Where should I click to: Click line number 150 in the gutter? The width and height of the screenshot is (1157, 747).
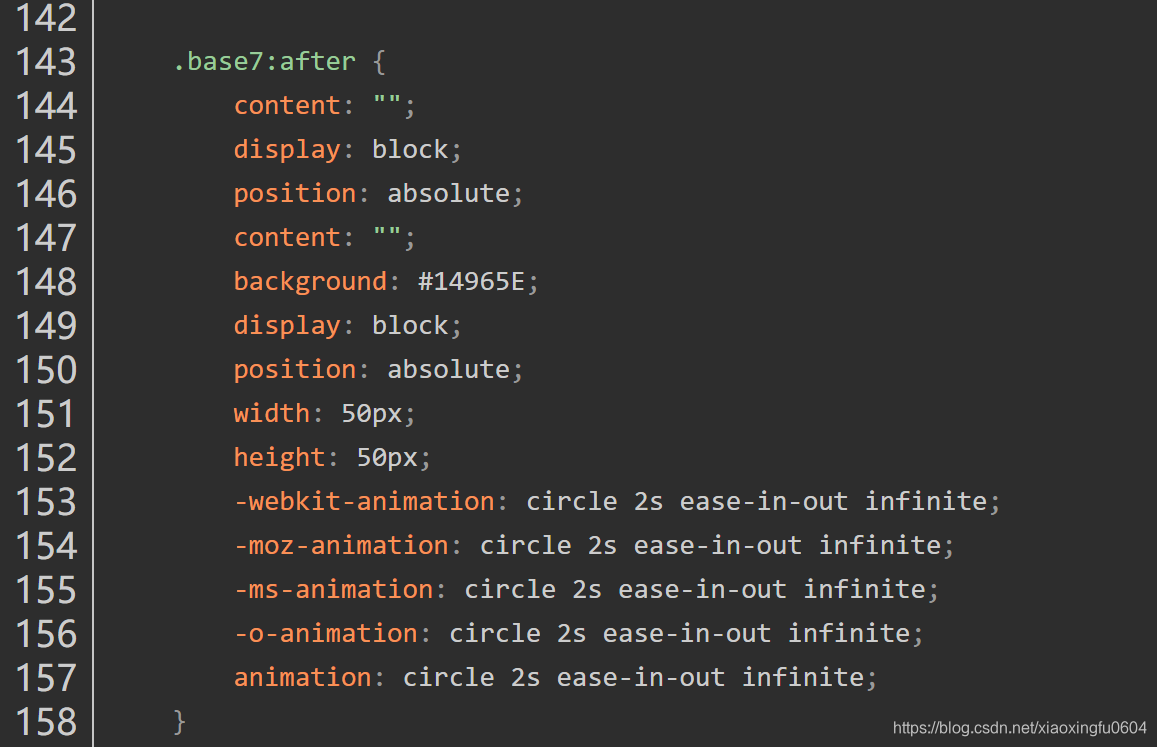click(46, 370)
